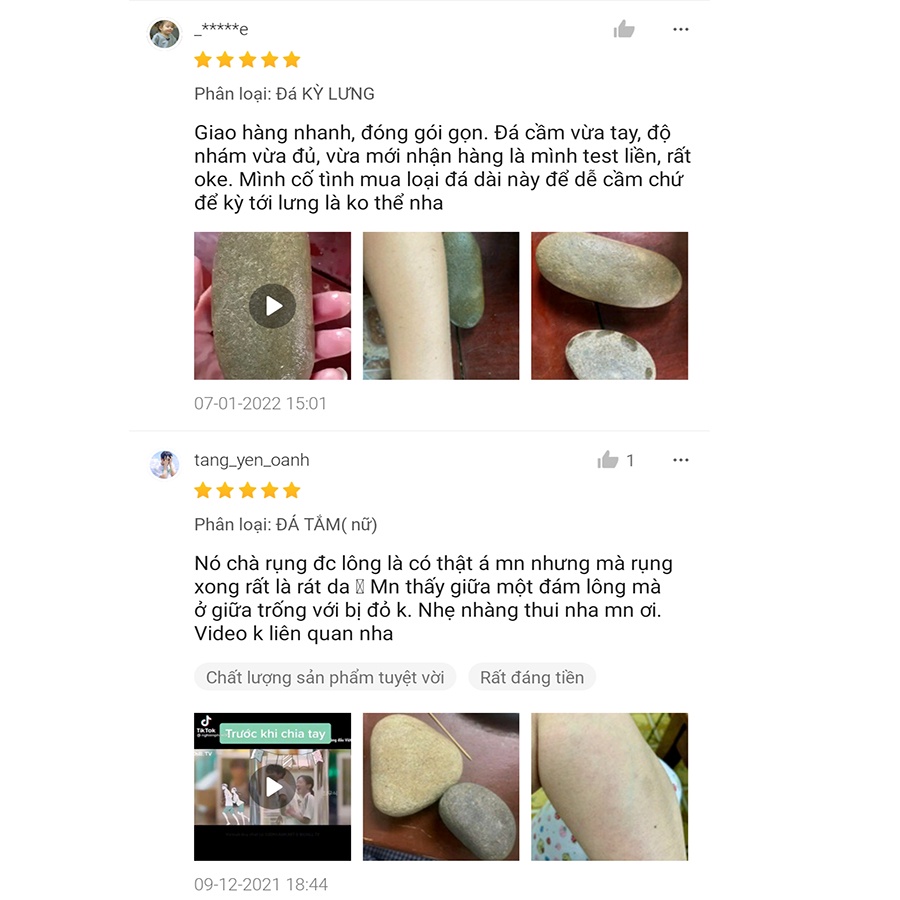Viewport: 900px width, 900px height.
Task: Open the masked username _*****e
Action: click(x=221, y=29)
